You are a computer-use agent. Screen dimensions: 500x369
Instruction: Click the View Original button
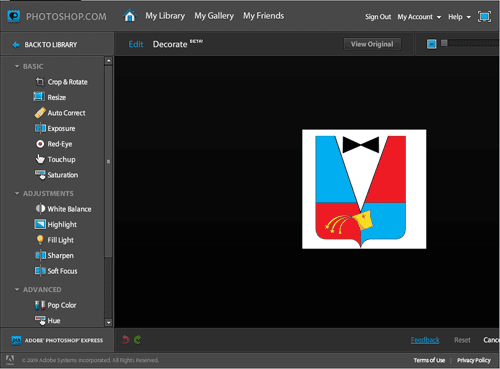coord(372,44)
